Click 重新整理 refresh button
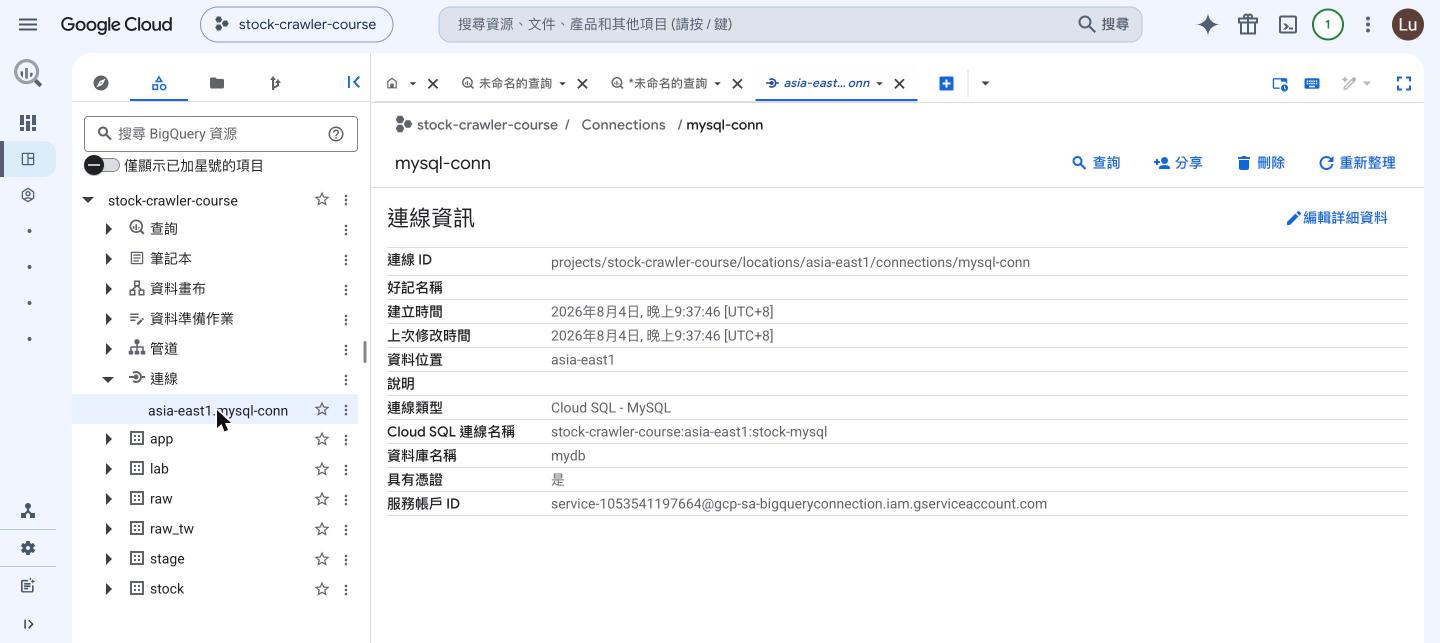 (1357, 163)
